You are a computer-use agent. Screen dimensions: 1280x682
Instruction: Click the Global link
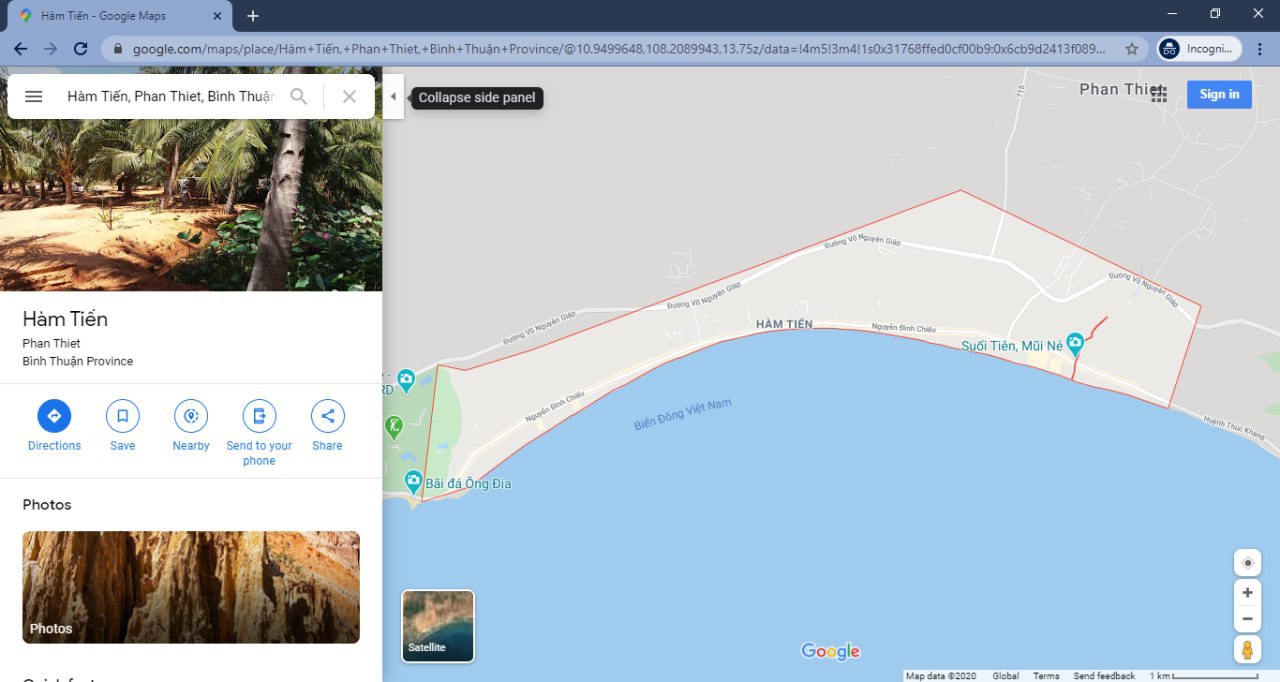click(x=1005, y=676)
